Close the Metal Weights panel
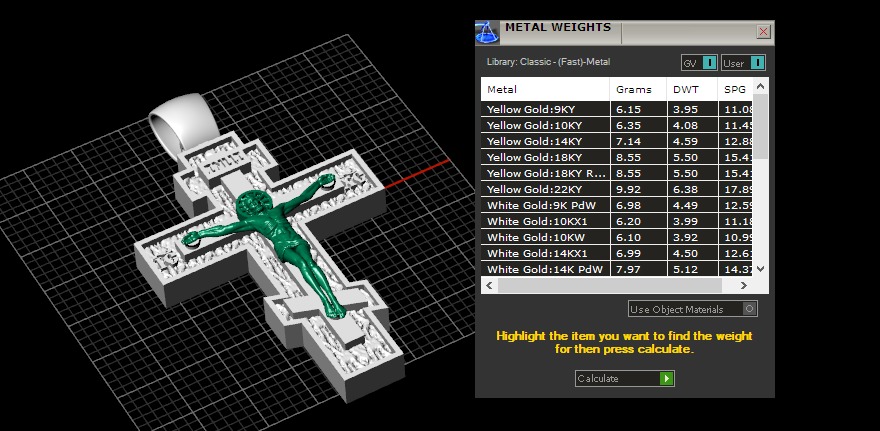This screenshot has width=880, height=431. click(x=763, y=31)
